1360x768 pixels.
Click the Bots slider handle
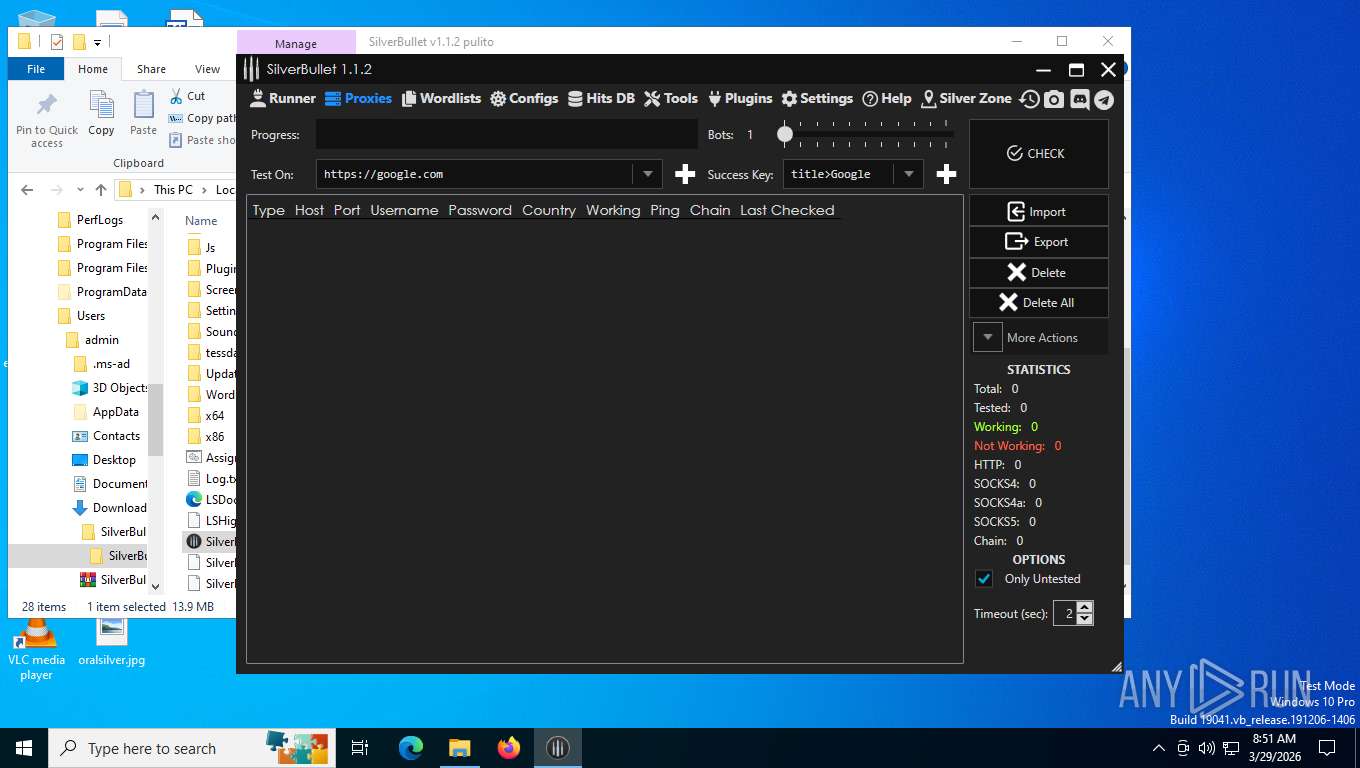pyautogui.click(x=785, y=133)
